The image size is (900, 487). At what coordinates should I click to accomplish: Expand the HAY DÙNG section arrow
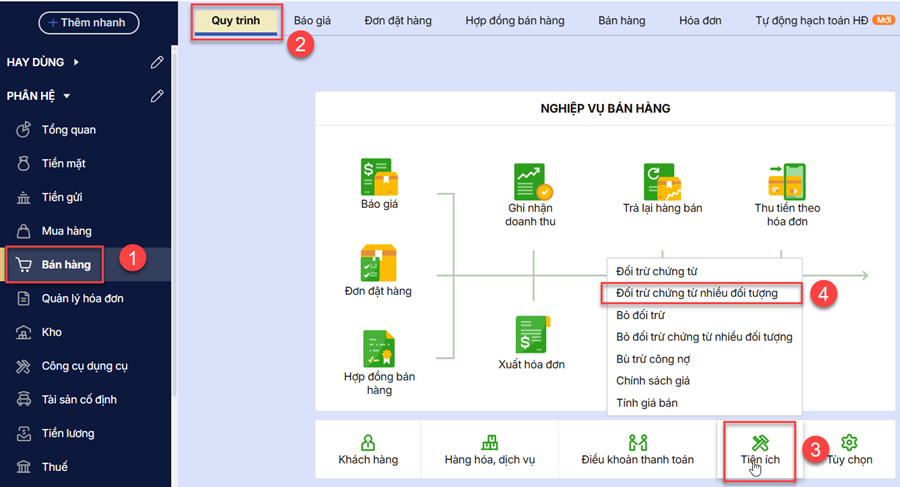tap(75, 62)
